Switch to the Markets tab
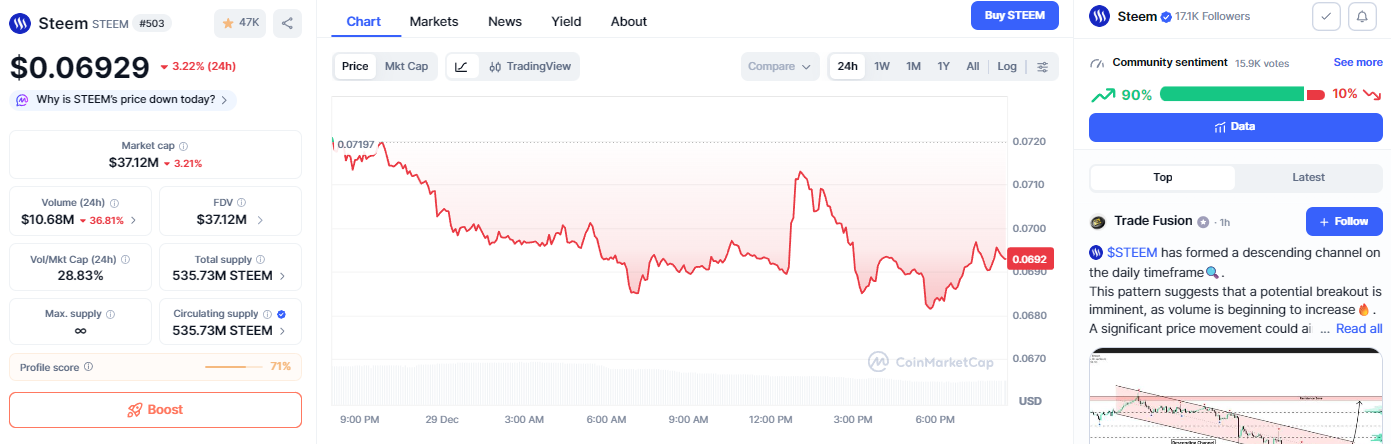The width and height of the screenshot is (1391, 444). (x=434, y=21)
